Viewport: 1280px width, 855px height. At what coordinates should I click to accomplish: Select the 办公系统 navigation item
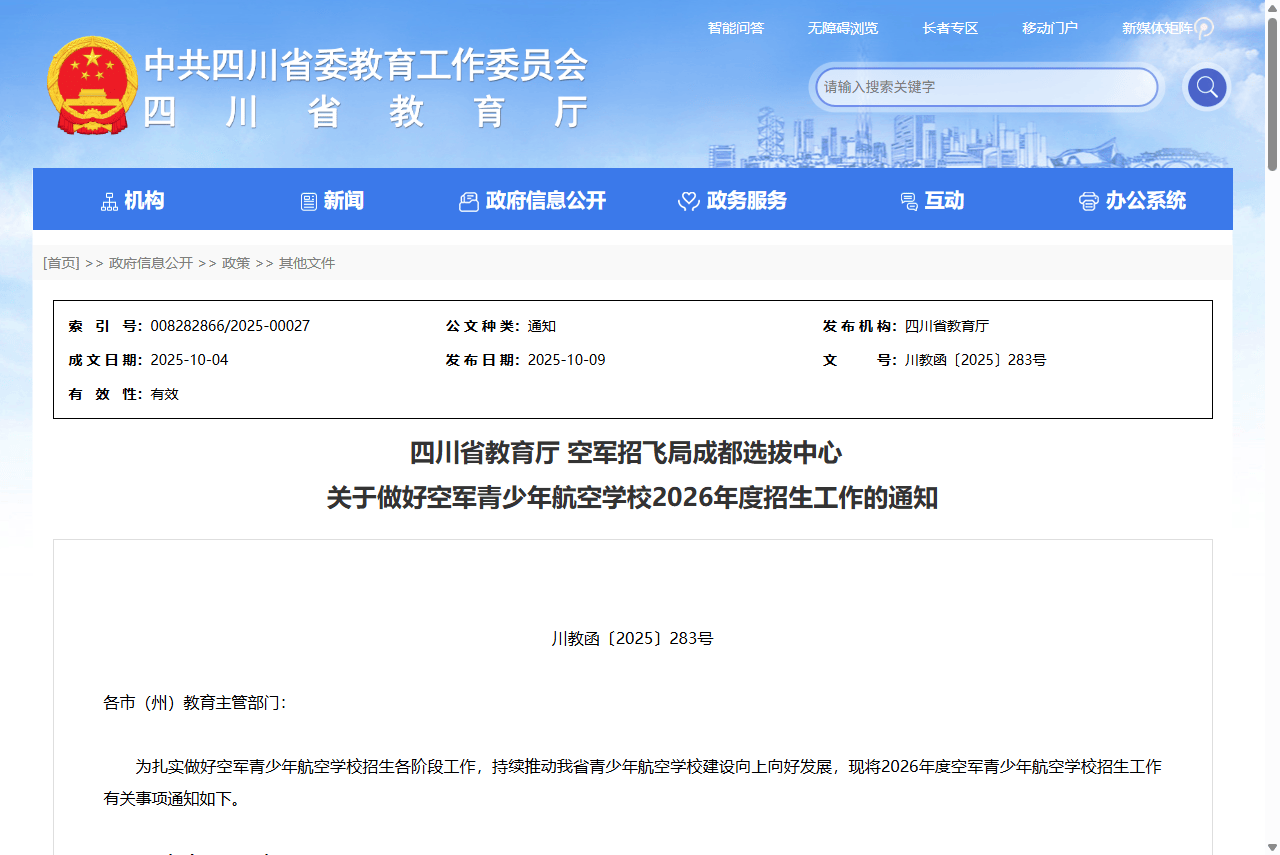[x=1145, y=201]
